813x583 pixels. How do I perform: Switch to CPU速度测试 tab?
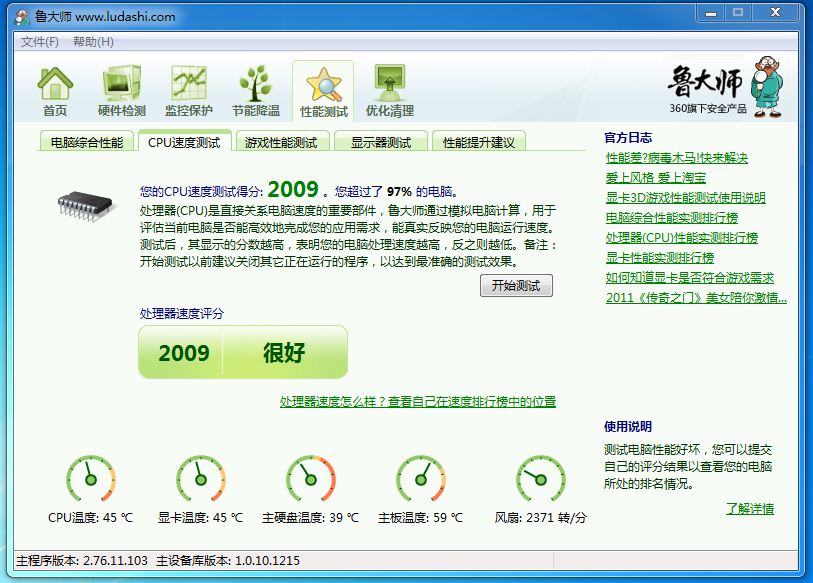tap(184, 142)
